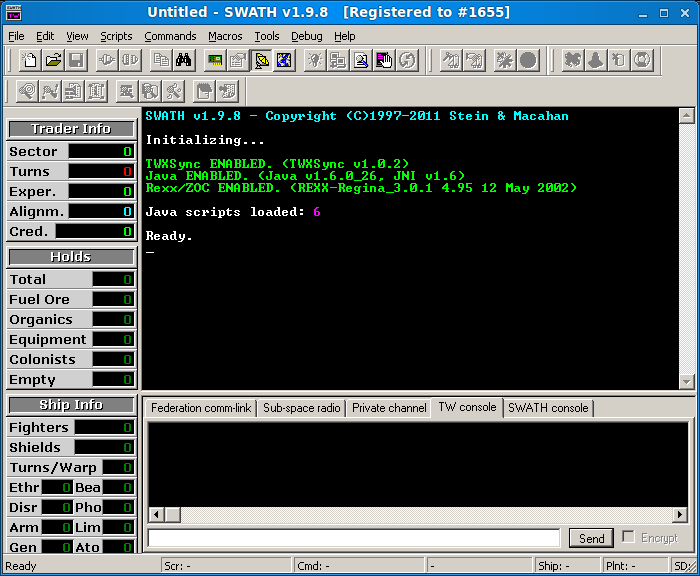The image size is (700, 576).
Task: Click the console horizontal scrollbar right arrow
Action: 681,514
